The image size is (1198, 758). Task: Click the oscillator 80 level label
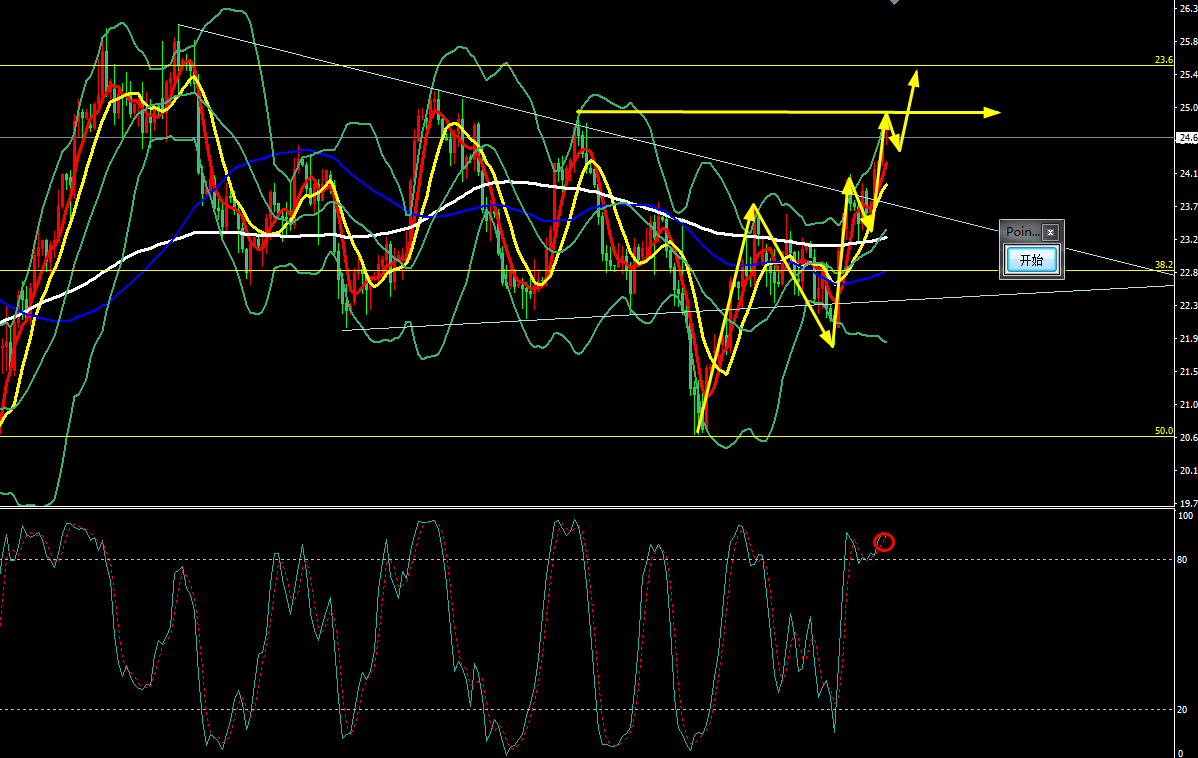point(1185,560)
